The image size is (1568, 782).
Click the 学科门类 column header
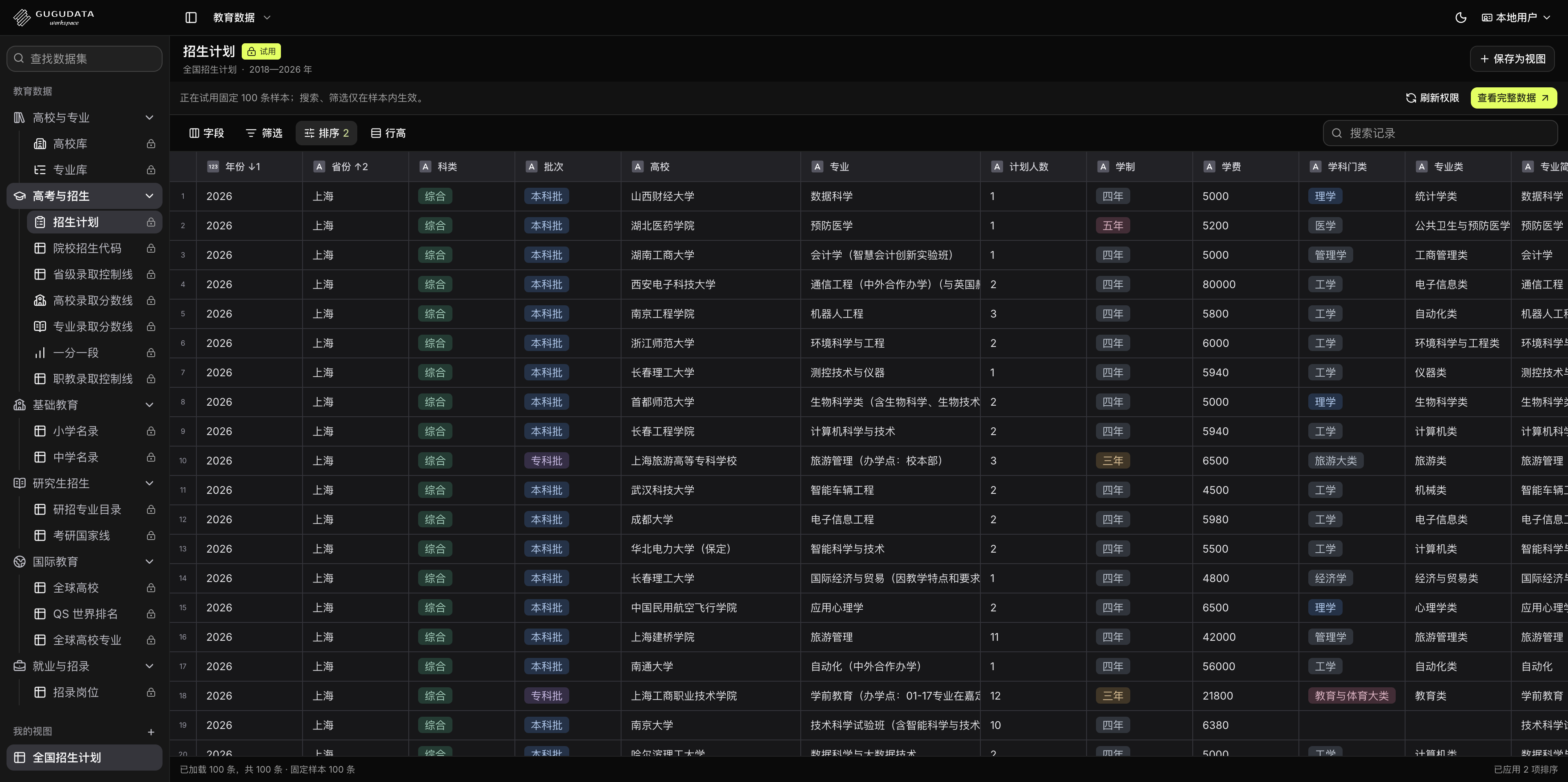[x=1351, y=167]
